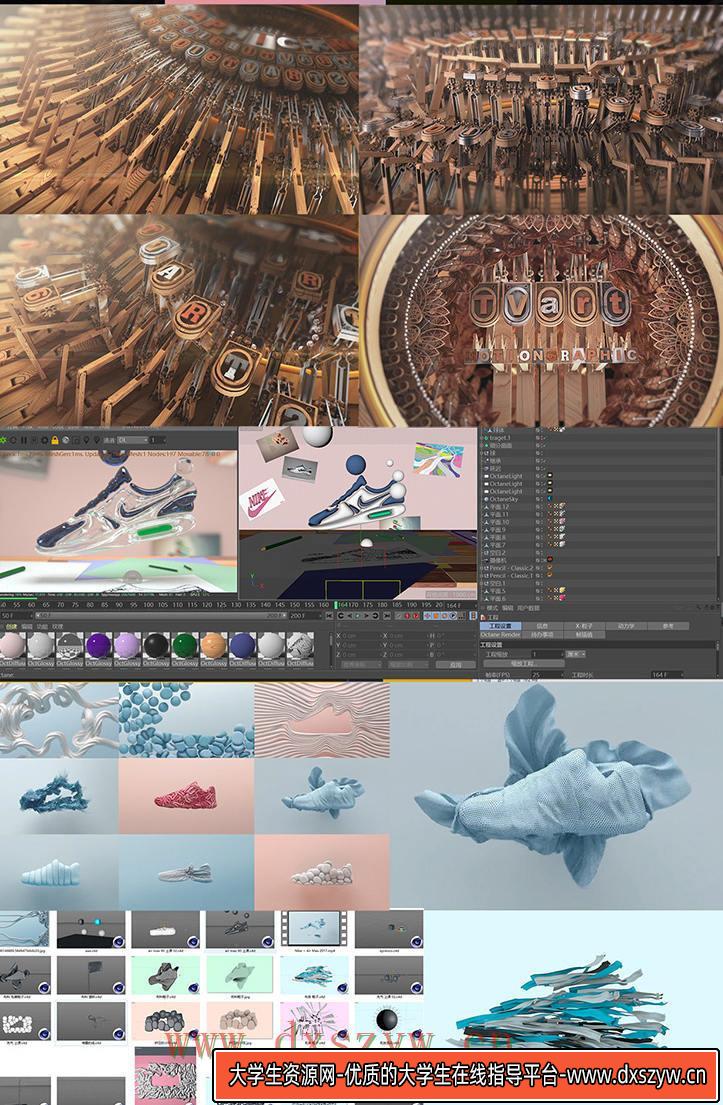Click the pink texture tag on 平面.6

pyautogui.click(x=562, y=598)
